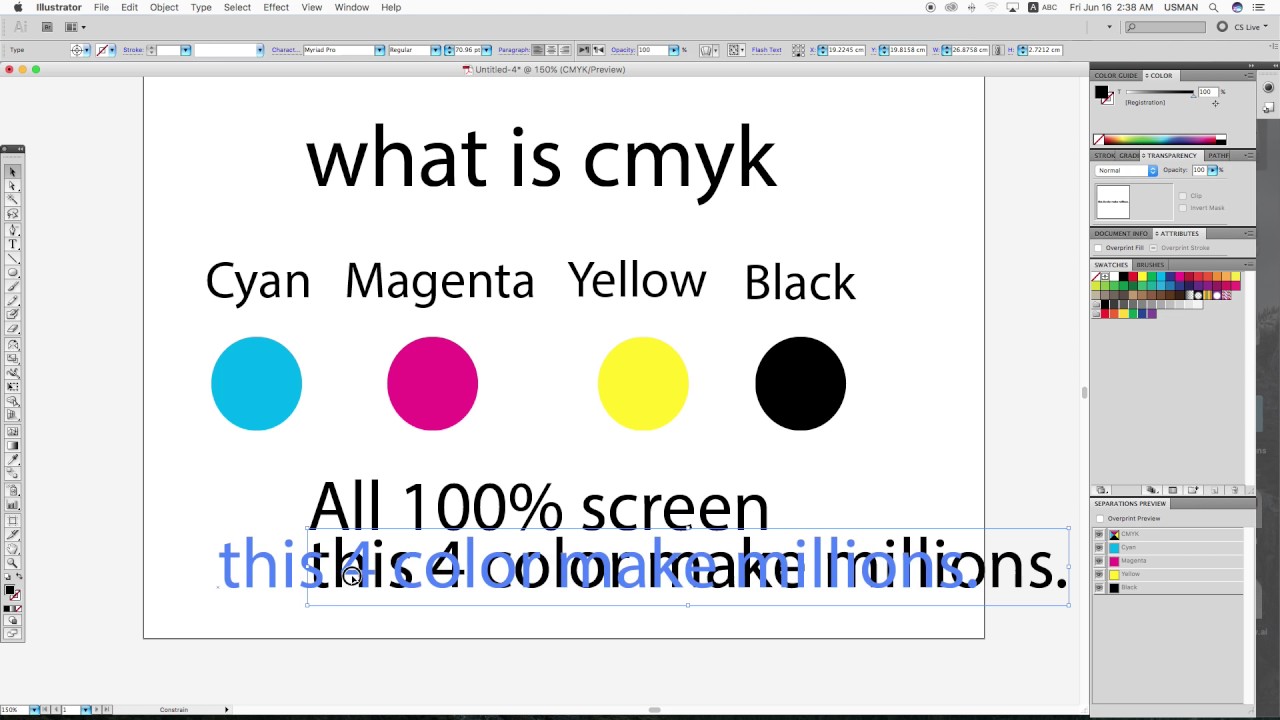Viewport: 1280px width, 720px height.
Task: Select the Selection (black arrow) tool
Action: coord(12,172)
